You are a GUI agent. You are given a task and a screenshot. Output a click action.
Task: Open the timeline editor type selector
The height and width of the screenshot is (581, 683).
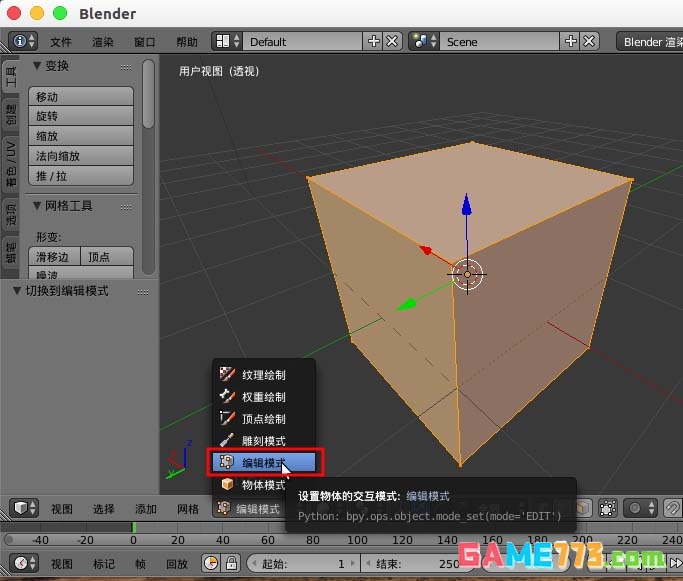[x=24, y=563]
